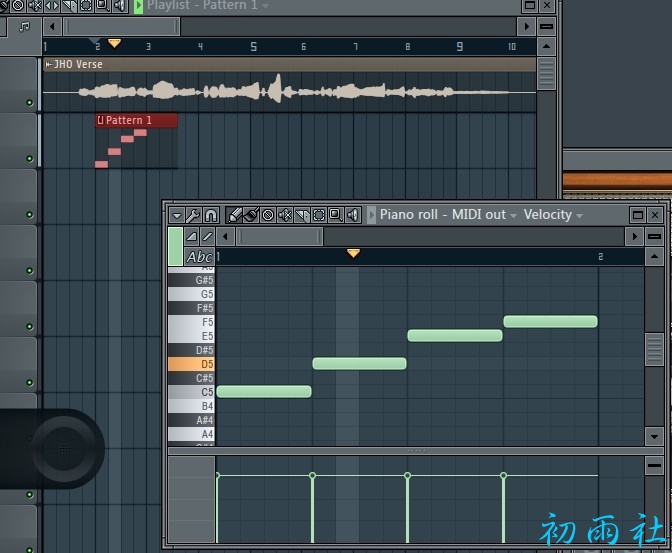
Task: Click the F#5 piano key
Action: (x=191, y=308)
